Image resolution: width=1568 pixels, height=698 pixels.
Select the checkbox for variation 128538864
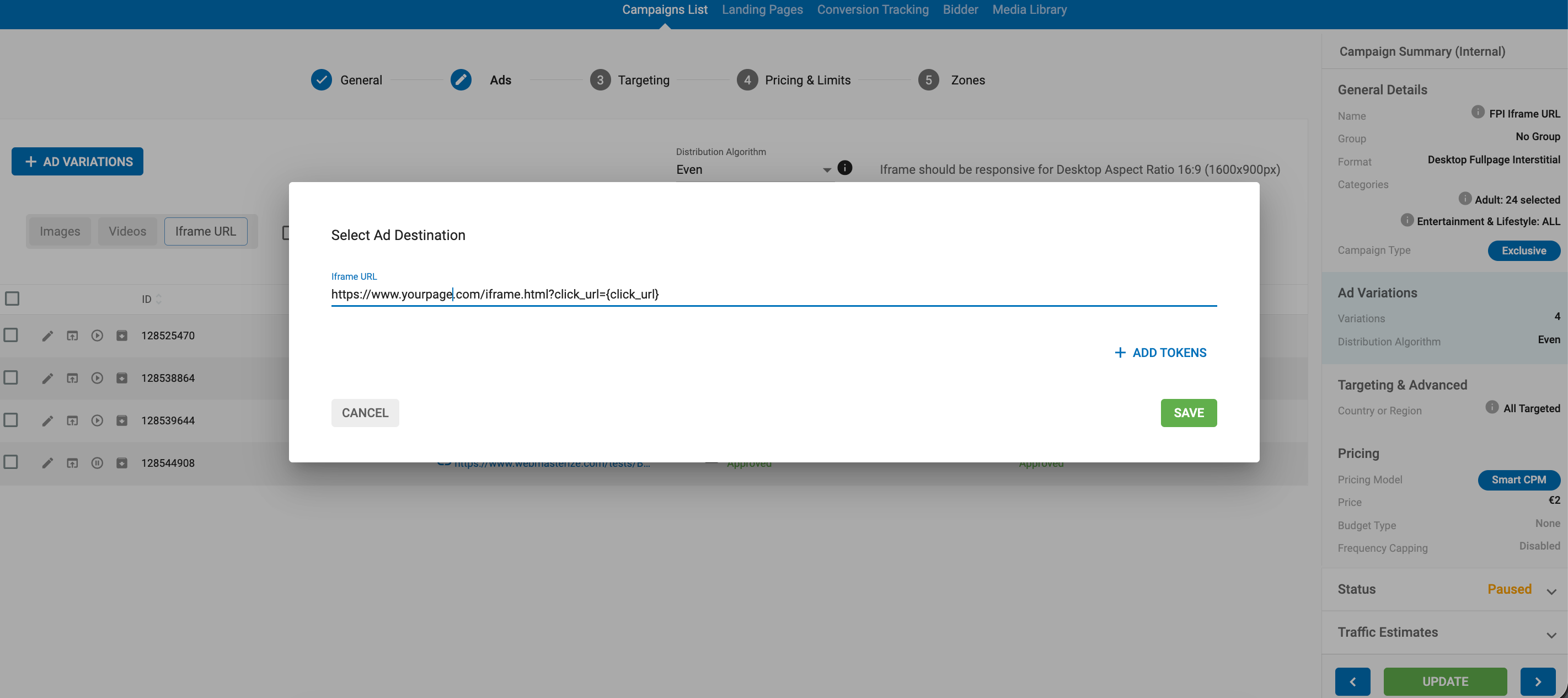(x=12, y=377)
